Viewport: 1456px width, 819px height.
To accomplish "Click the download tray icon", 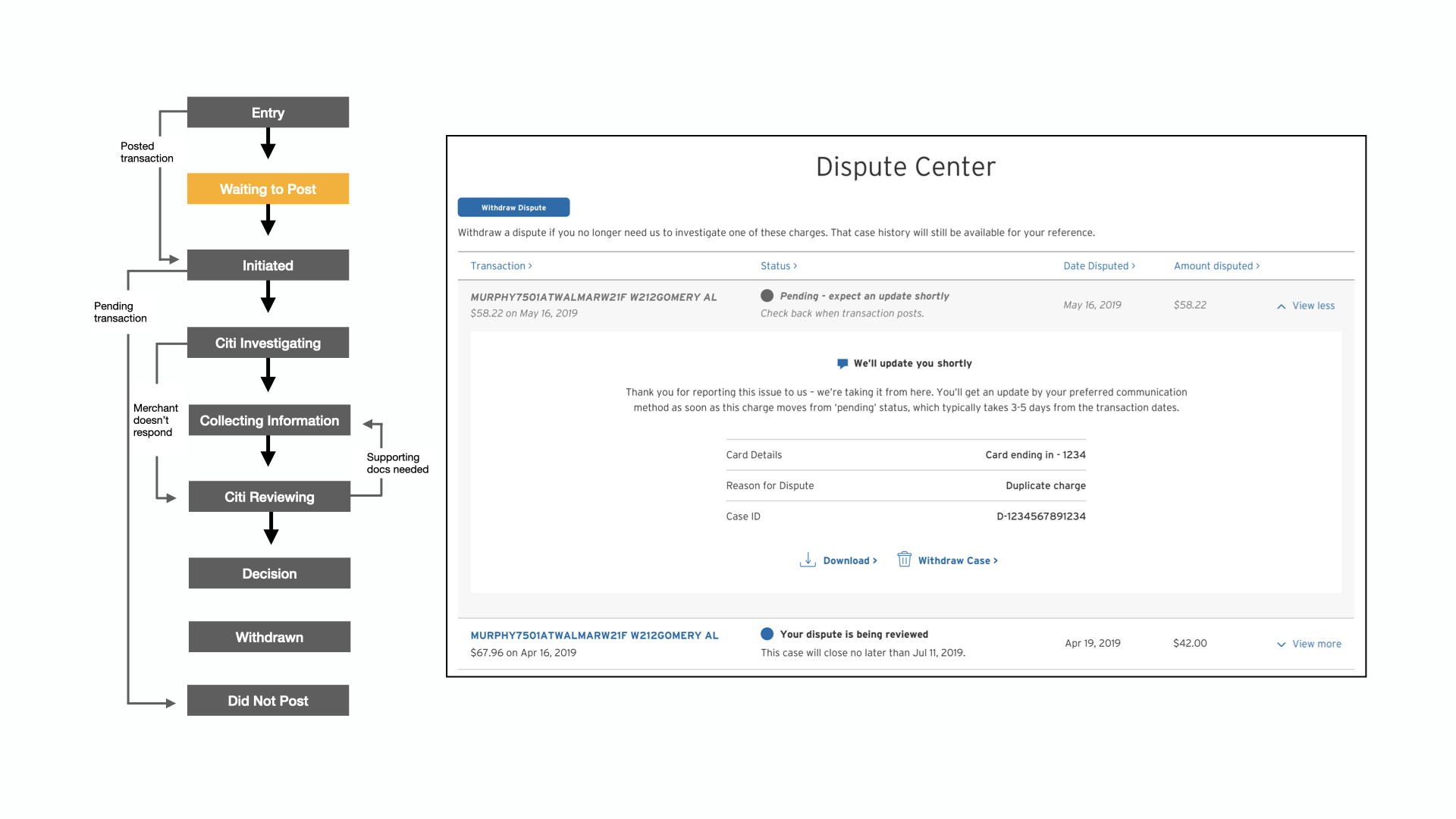I will point(808,560).
